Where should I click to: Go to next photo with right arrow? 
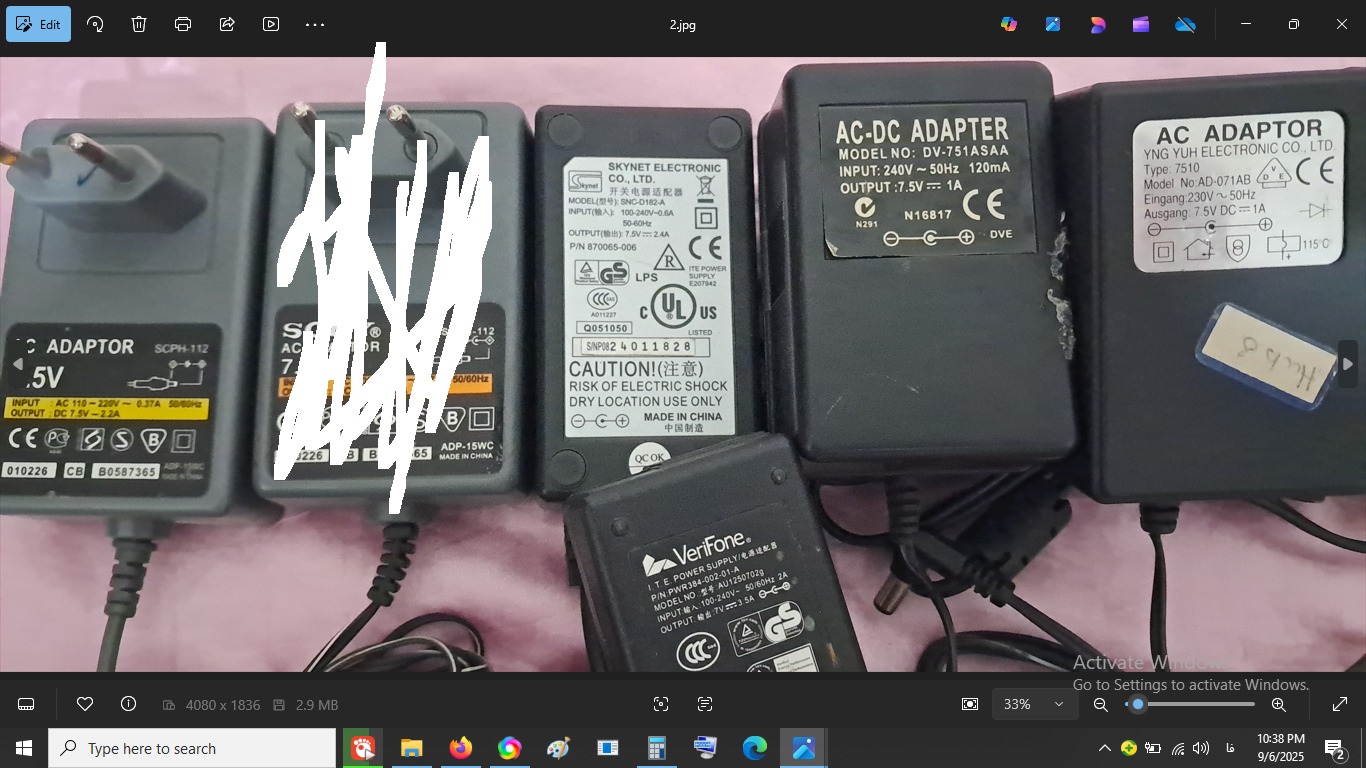click(x=1348, y=364)
